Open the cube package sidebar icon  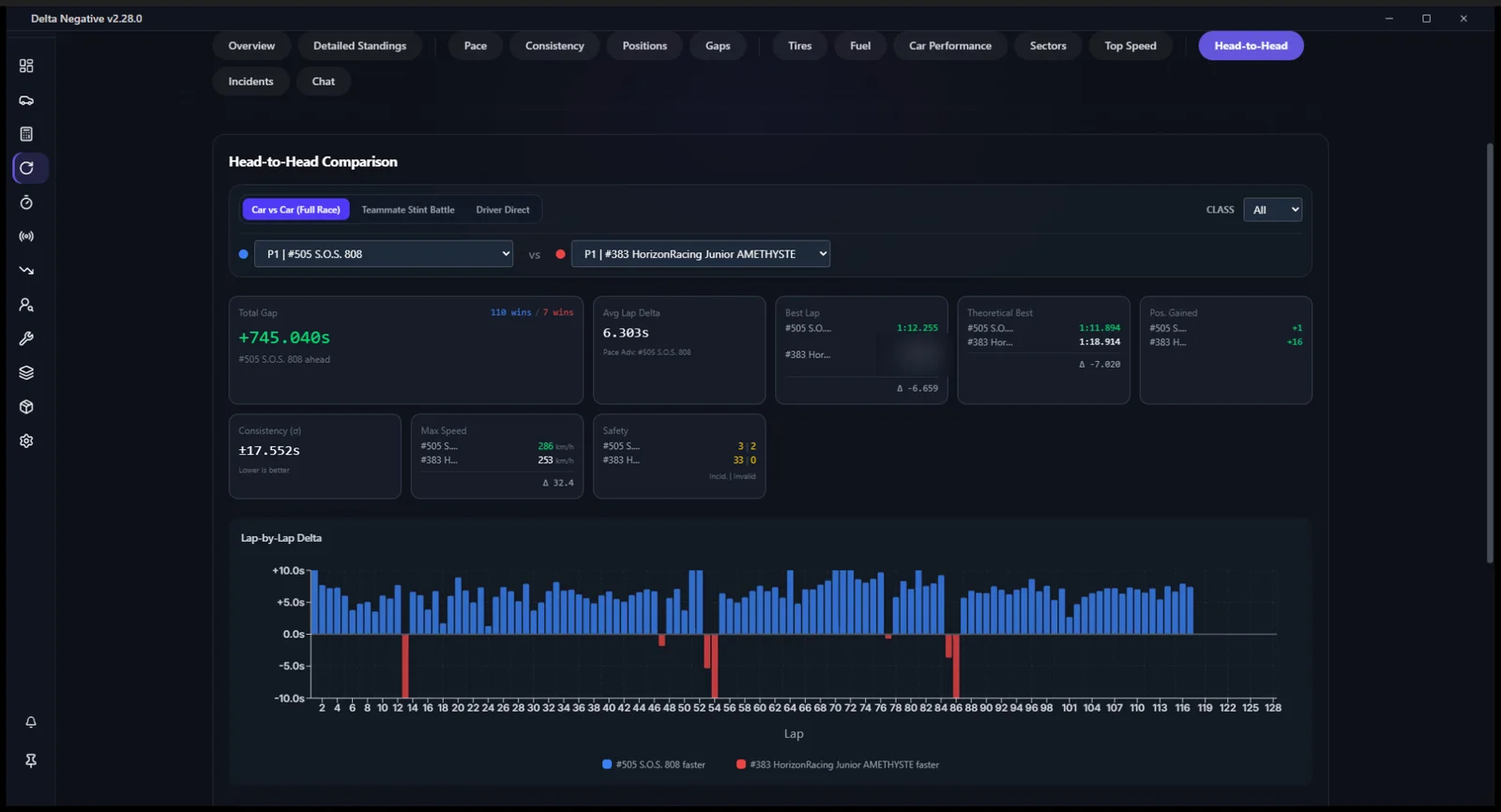26,407
